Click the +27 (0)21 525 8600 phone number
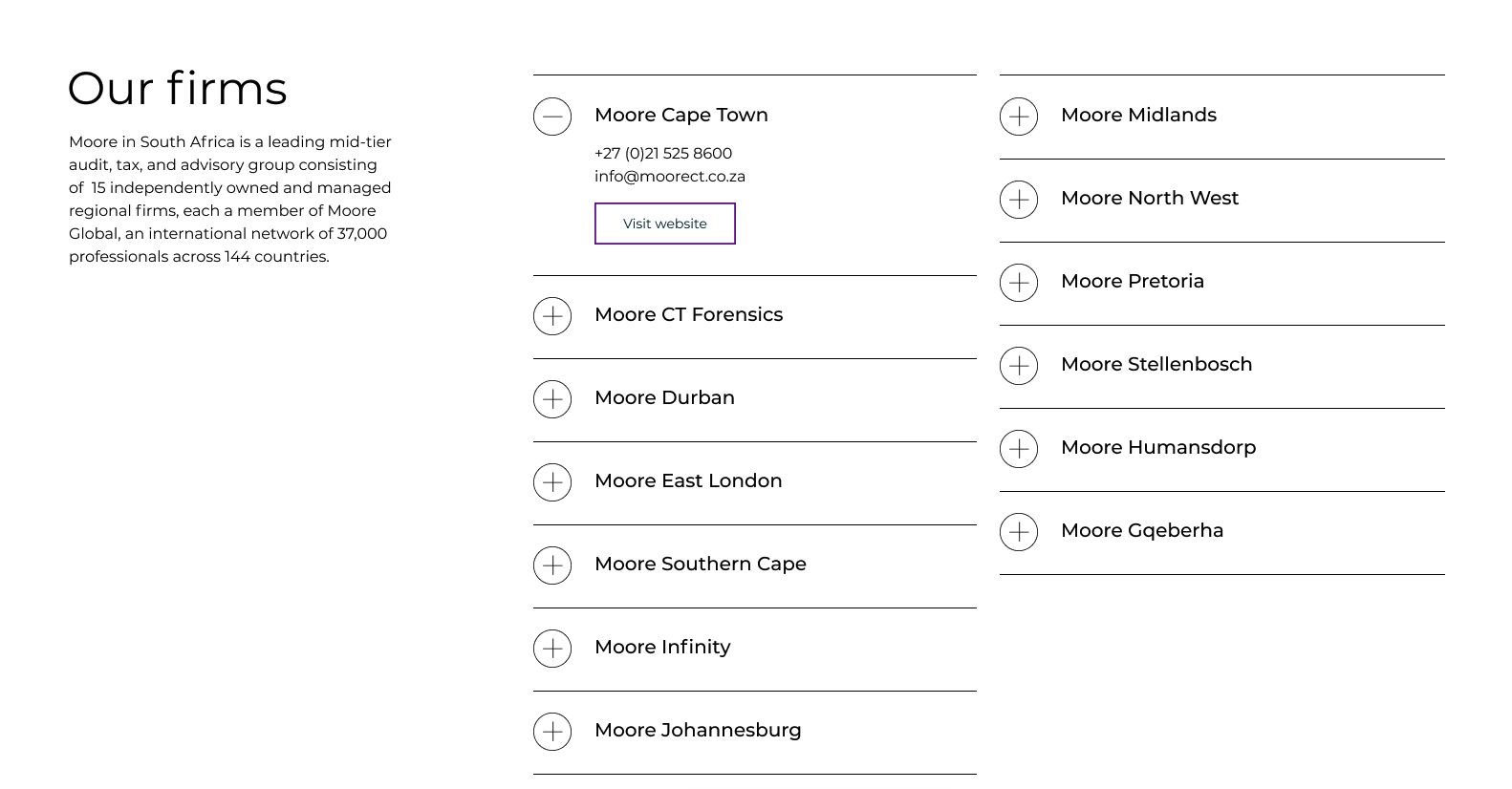1512x789 pixels. 662,153
